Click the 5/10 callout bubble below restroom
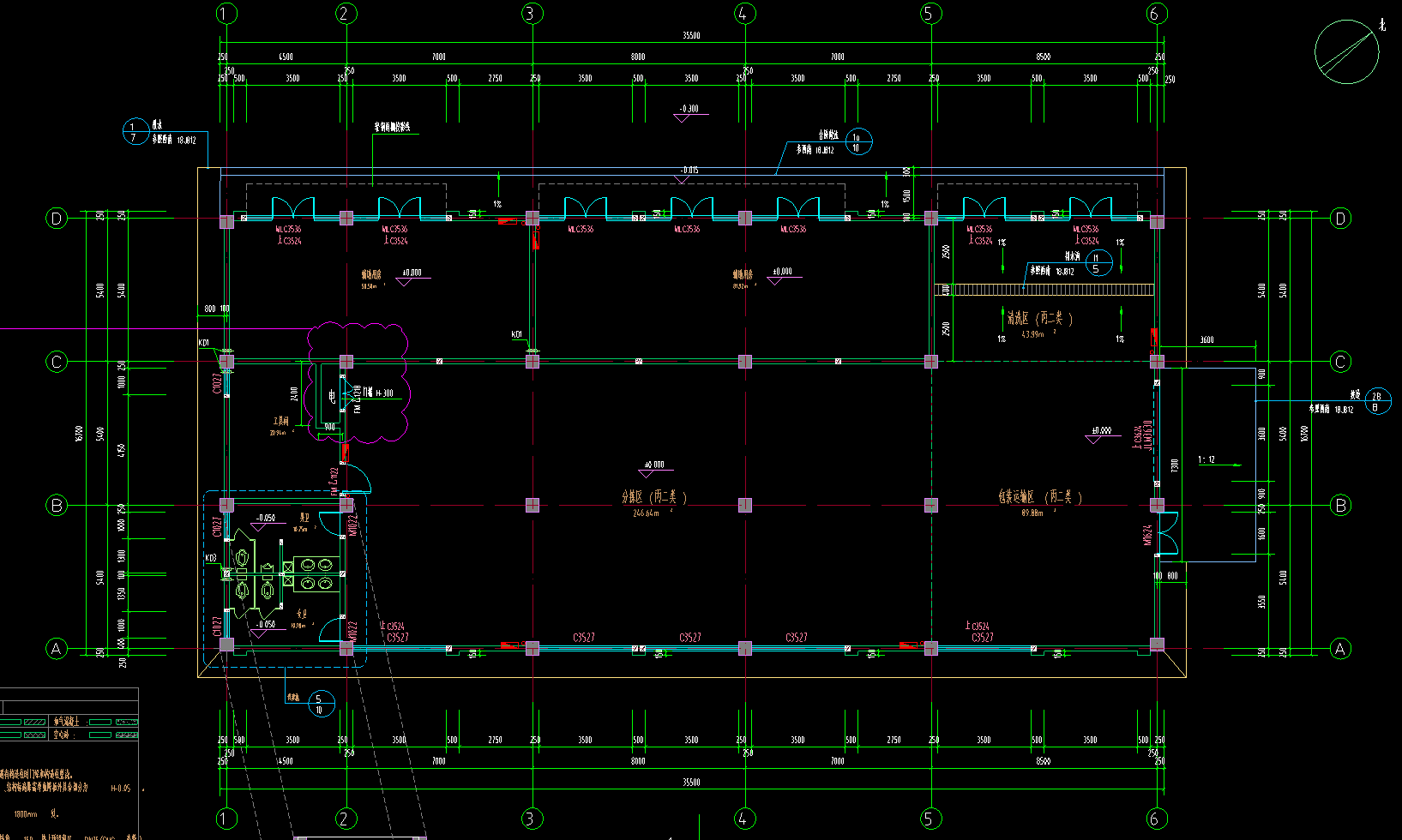This screenshot has width=1402, height=840. 321,704
